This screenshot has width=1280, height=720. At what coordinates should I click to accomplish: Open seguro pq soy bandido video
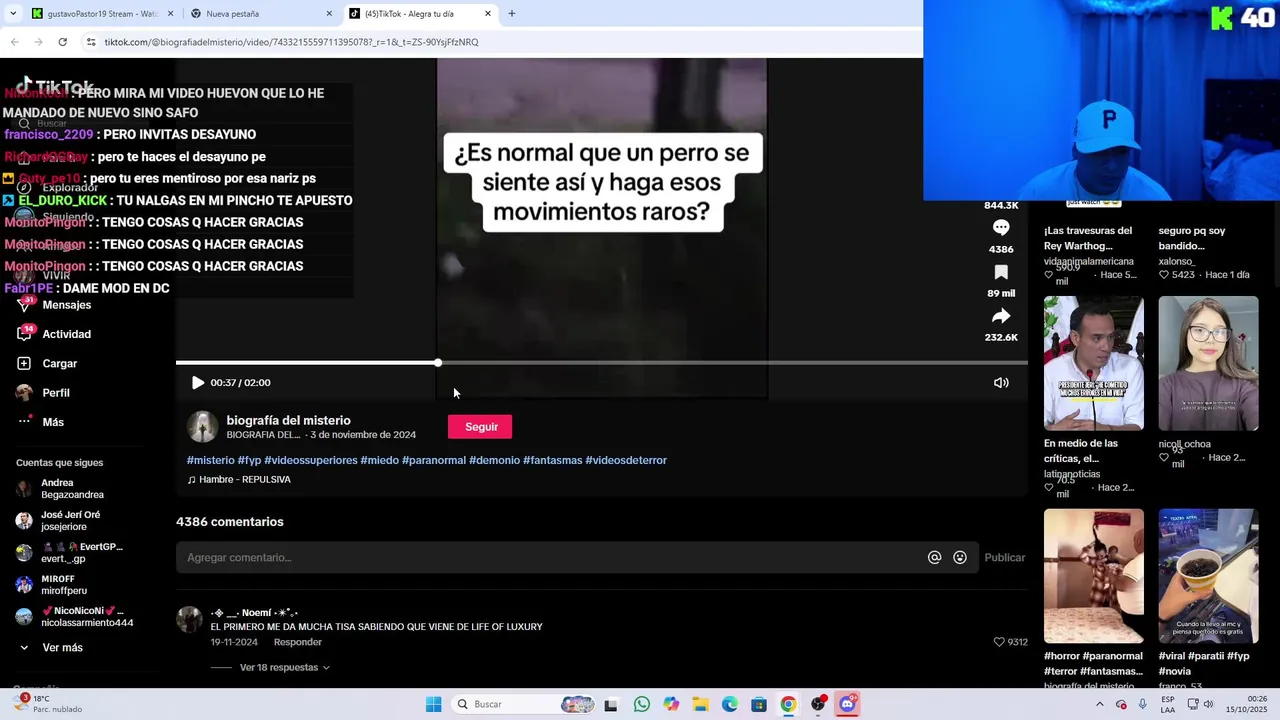1192,238
